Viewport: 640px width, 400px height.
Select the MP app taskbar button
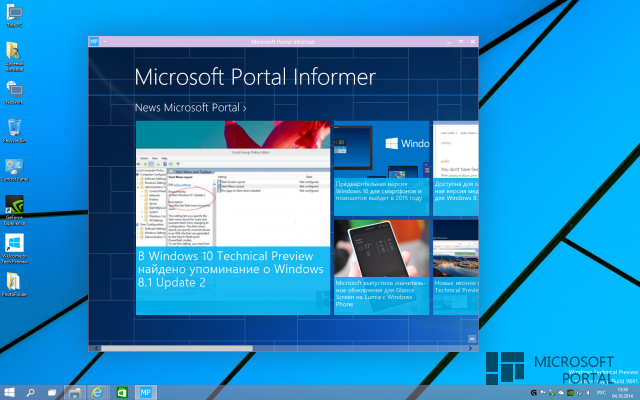[x=146, y=393]
